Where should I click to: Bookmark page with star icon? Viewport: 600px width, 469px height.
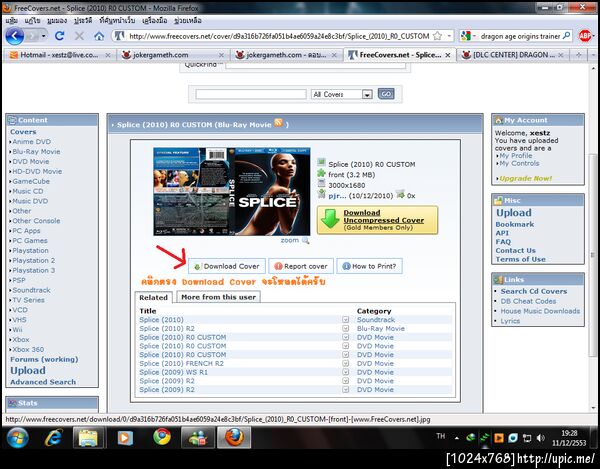[x=437, y=36]
